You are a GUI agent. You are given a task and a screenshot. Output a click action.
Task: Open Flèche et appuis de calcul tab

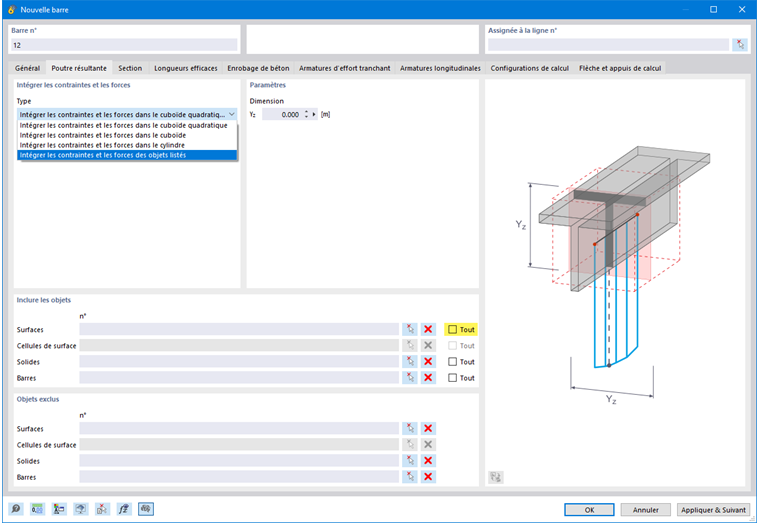point(620,68)
